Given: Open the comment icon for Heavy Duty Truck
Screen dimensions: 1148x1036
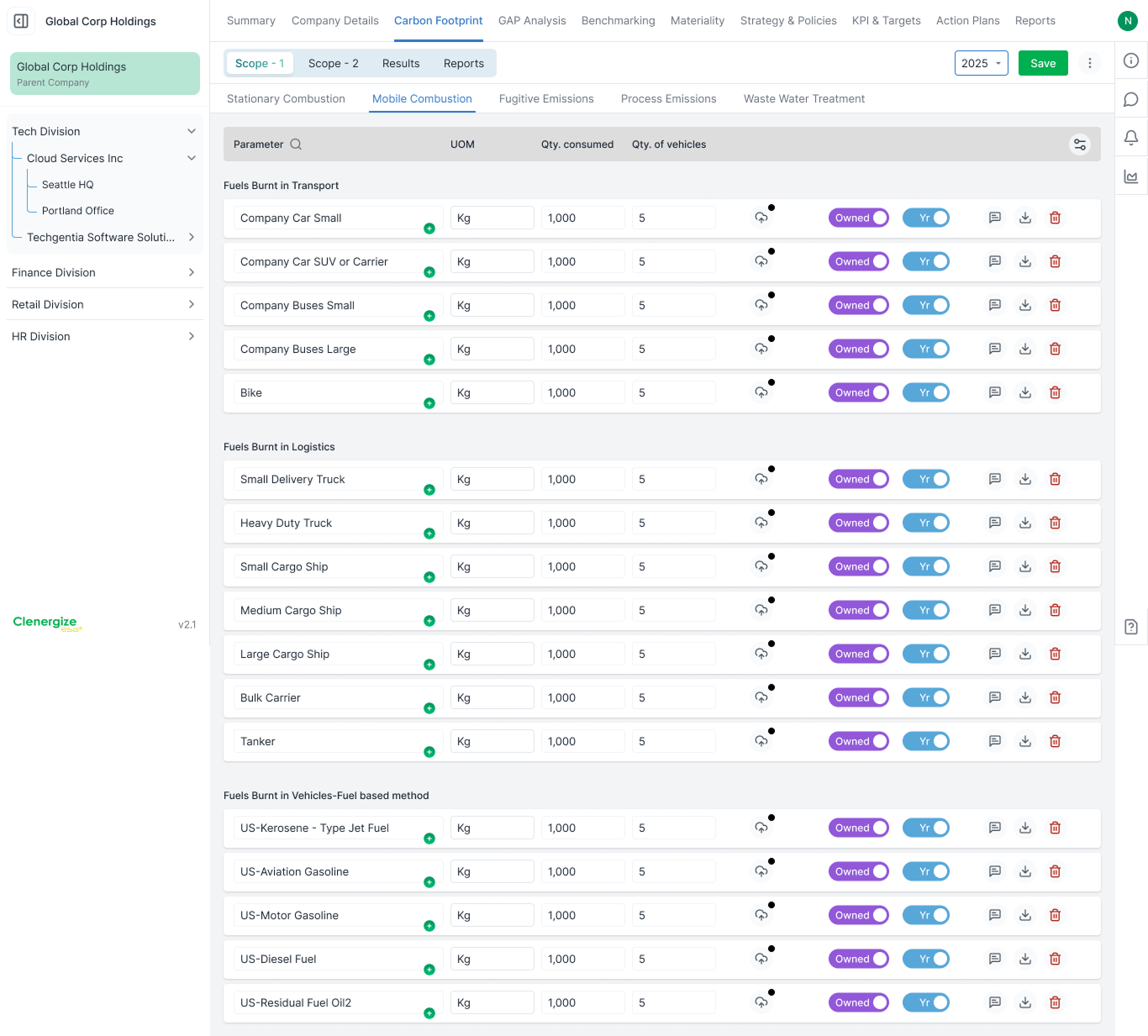Looking at the screenshot, I should click(995, 523).
